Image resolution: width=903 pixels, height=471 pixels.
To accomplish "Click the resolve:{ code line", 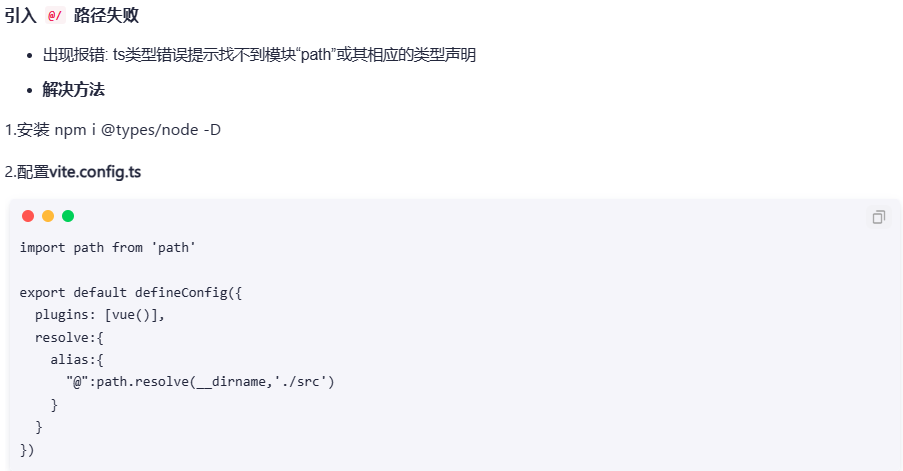I will pyautogui.click(x=69, y=337).
